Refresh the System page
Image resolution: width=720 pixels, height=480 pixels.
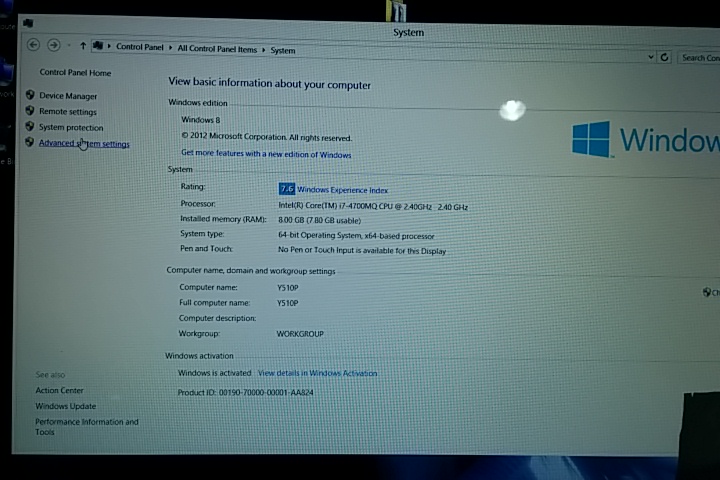pos(664,57)
